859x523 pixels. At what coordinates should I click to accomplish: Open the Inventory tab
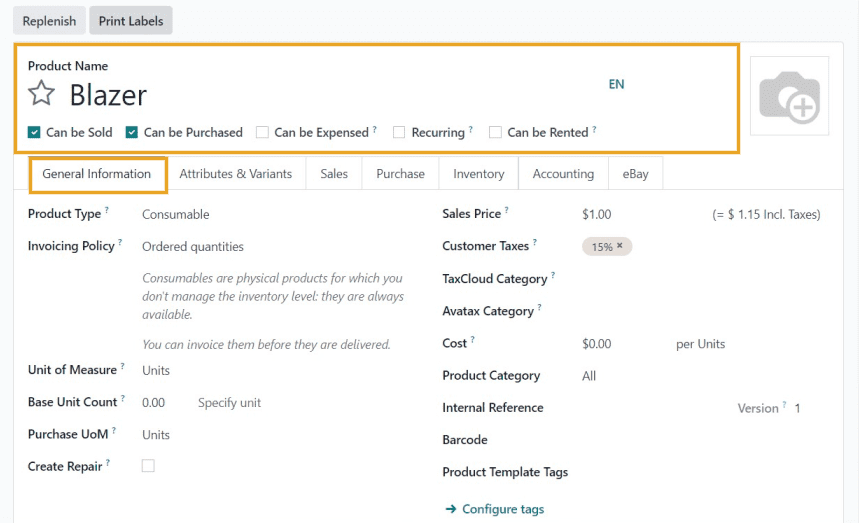coord(478,174)
